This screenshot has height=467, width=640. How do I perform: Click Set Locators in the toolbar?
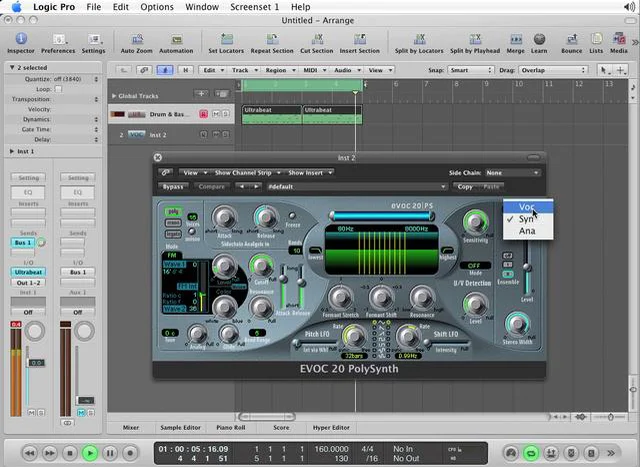point(226,43)
